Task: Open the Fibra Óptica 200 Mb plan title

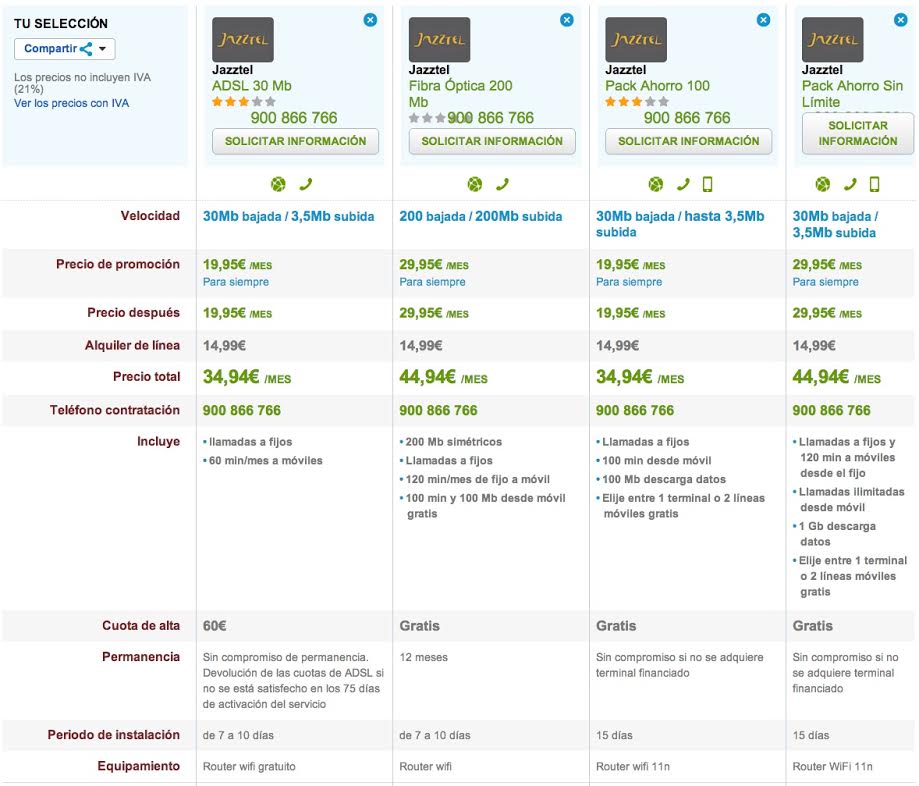Action: 460,94
